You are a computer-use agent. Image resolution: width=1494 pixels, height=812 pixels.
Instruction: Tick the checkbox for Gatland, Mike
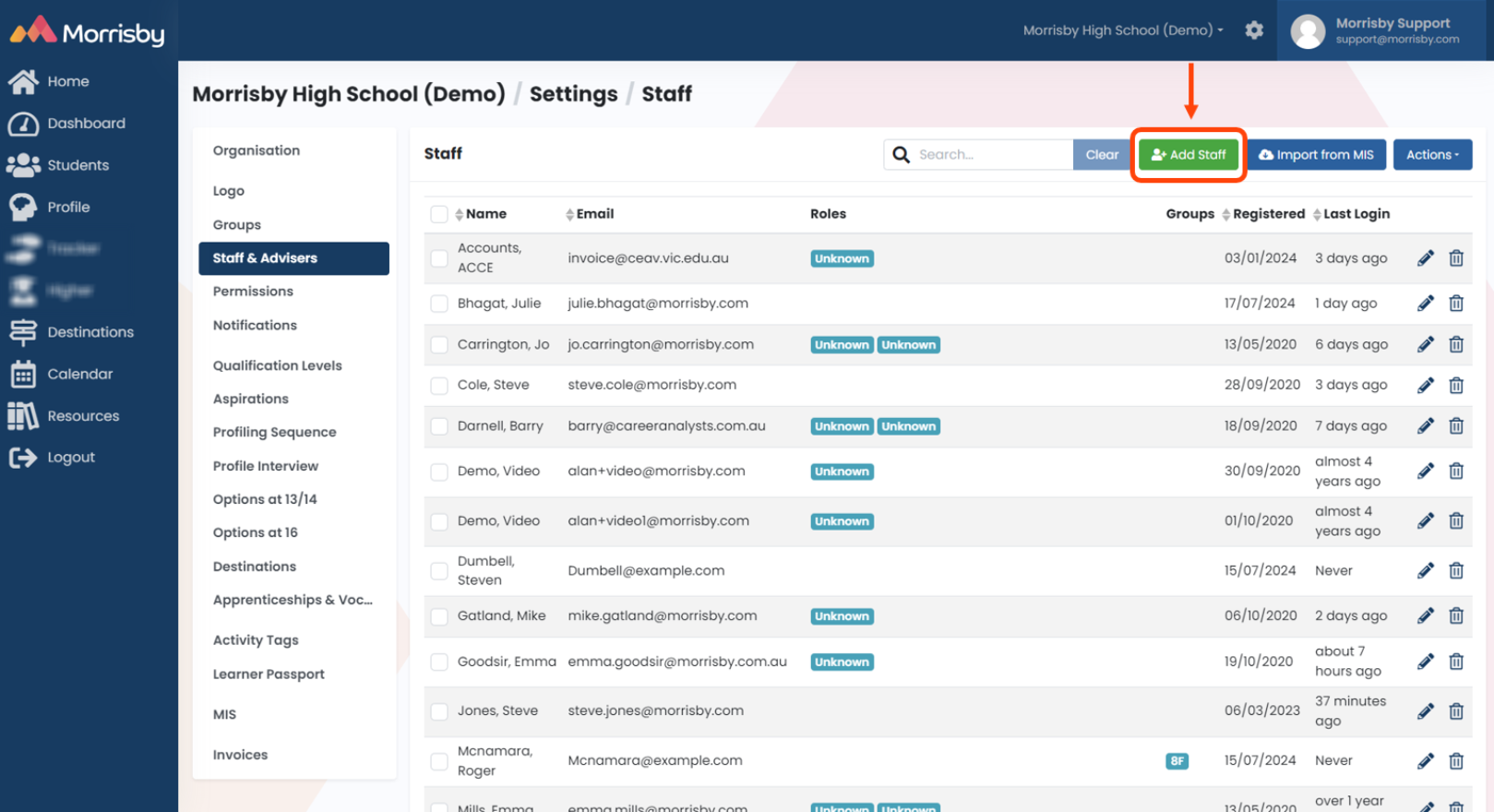439,616
